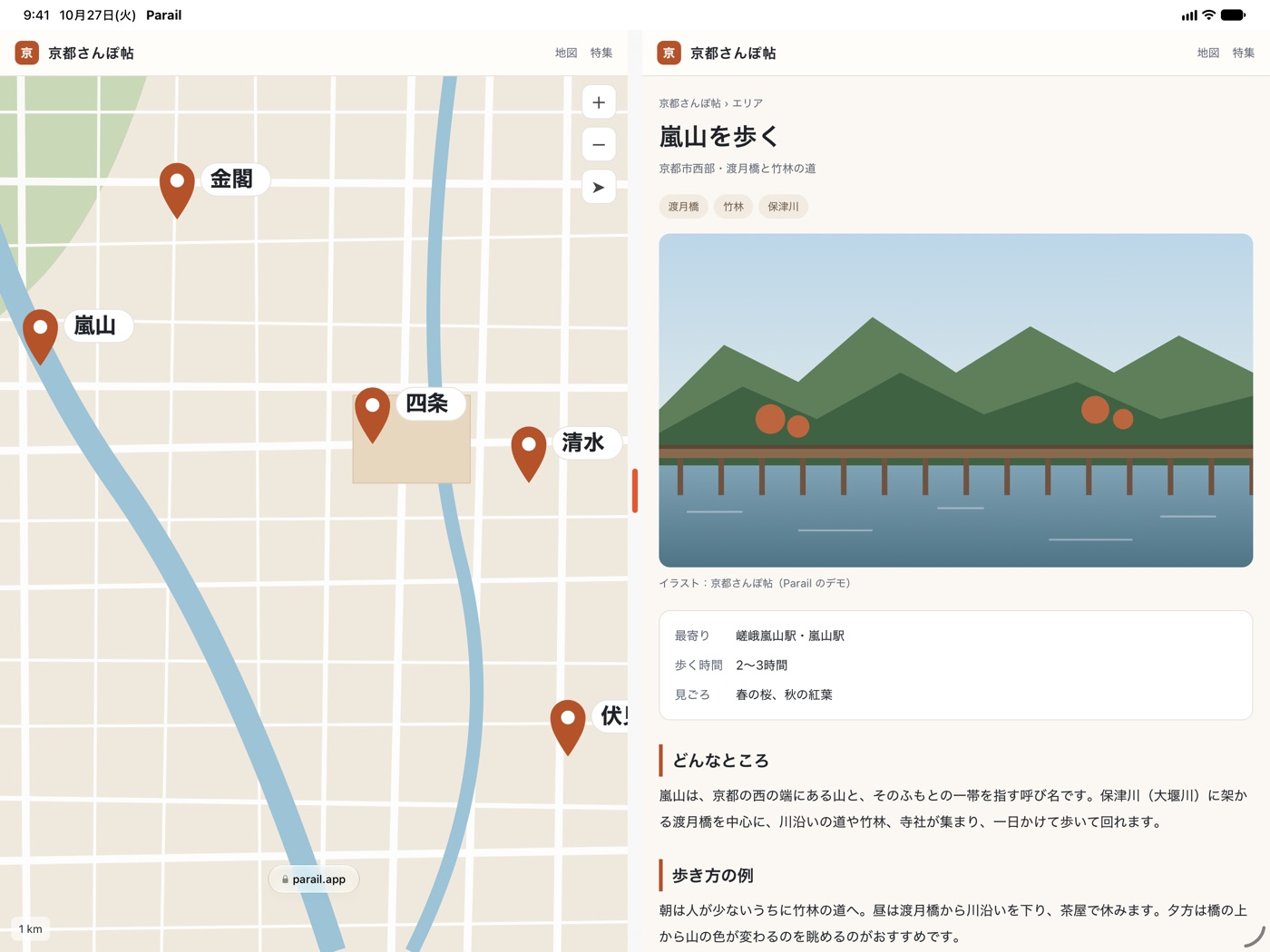Open 地図 in the left pane header
The height and width of the screenshot is (952, 1270).
[x=566, y=53]
